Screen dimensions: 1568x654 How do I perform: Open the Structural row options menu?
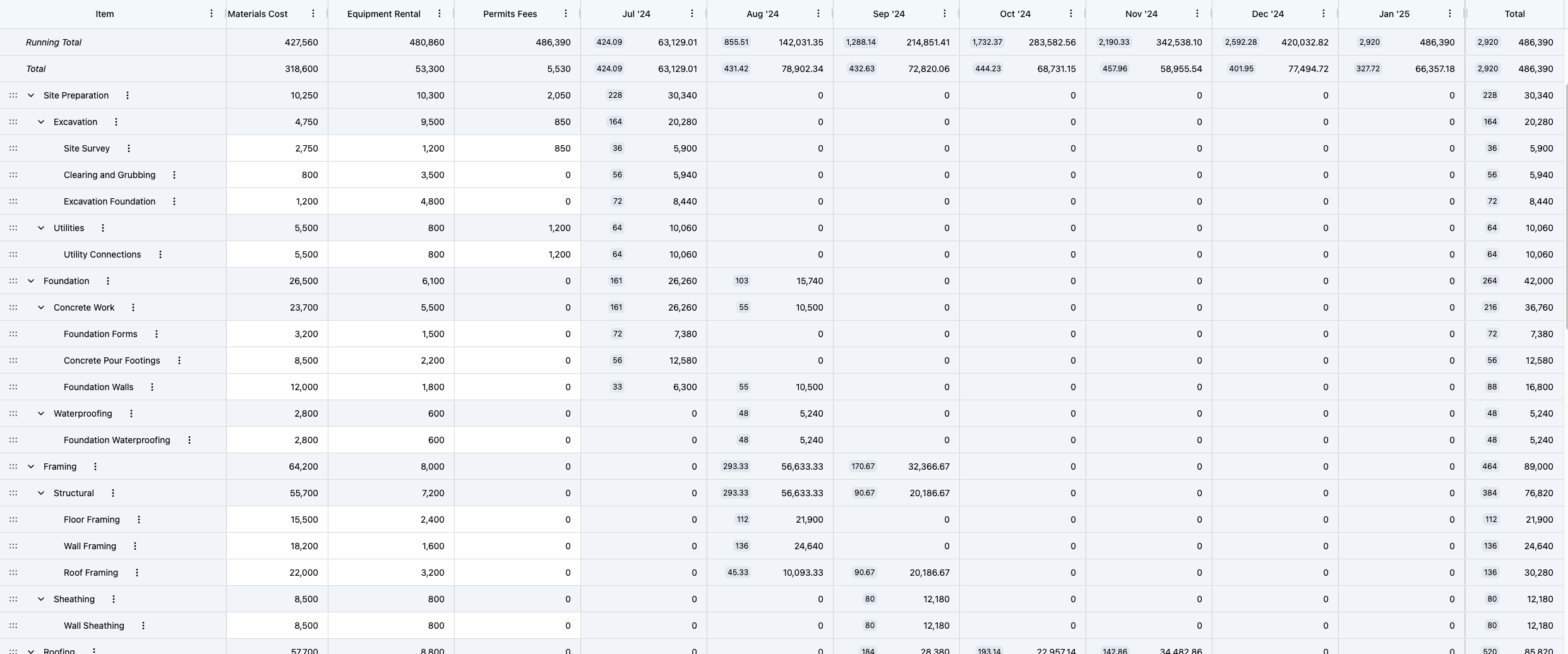click(x=113, y=493)
